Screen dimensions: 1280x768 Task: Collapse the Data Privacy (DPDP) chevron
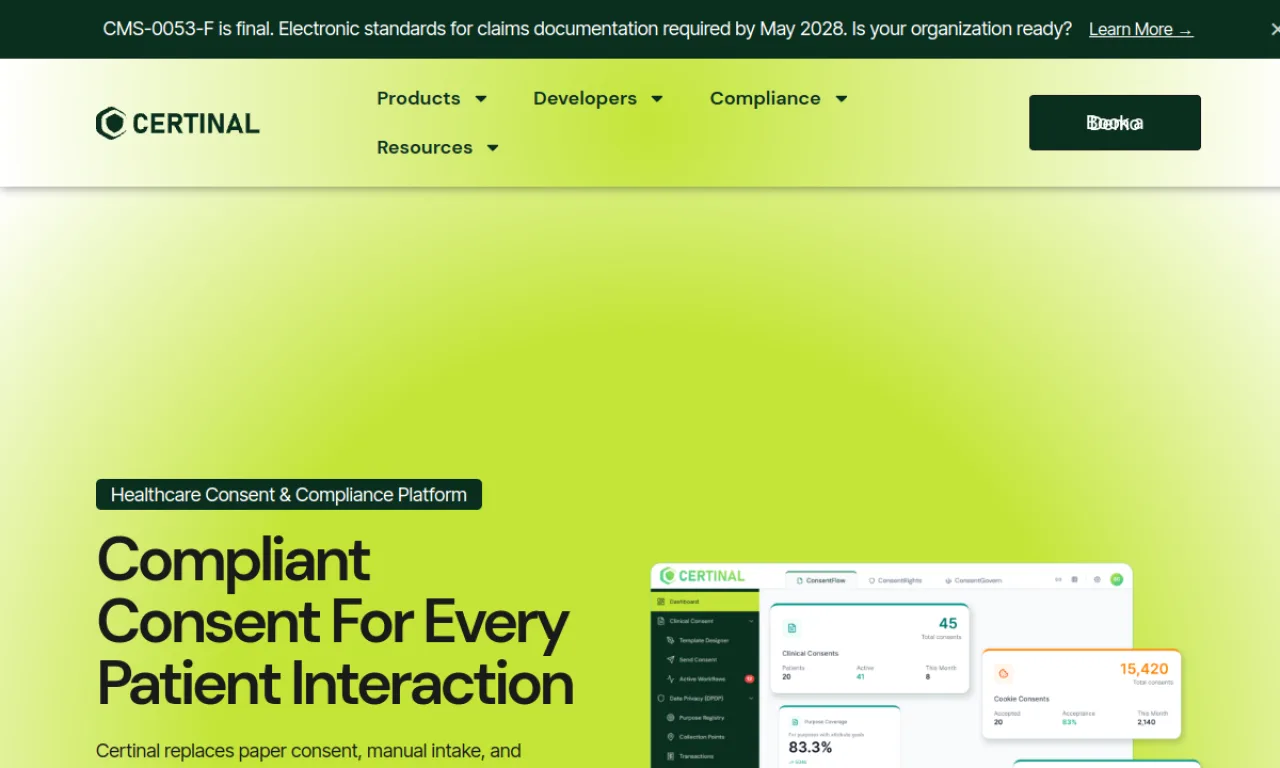tap(751, 698)
